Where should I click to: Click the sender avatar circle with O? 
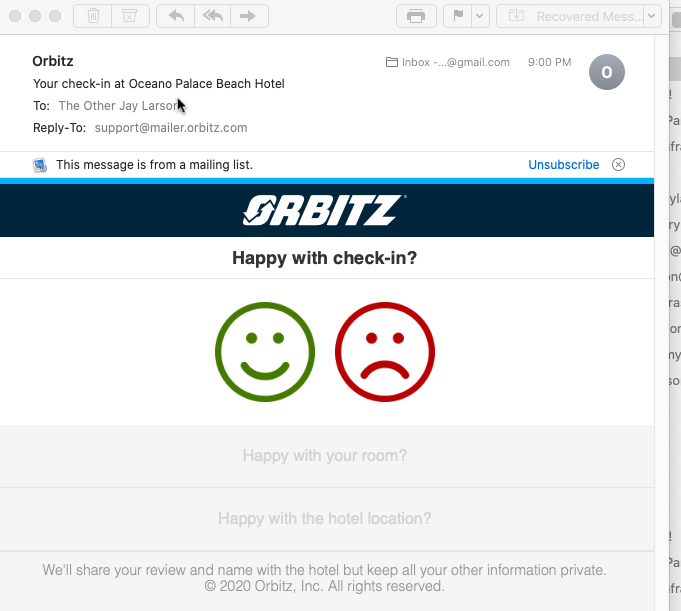tap(607, 72)
